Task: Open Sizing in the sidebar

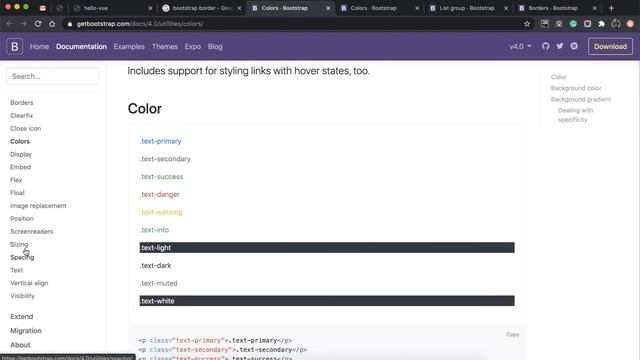Action: click(x=19, y=244)
